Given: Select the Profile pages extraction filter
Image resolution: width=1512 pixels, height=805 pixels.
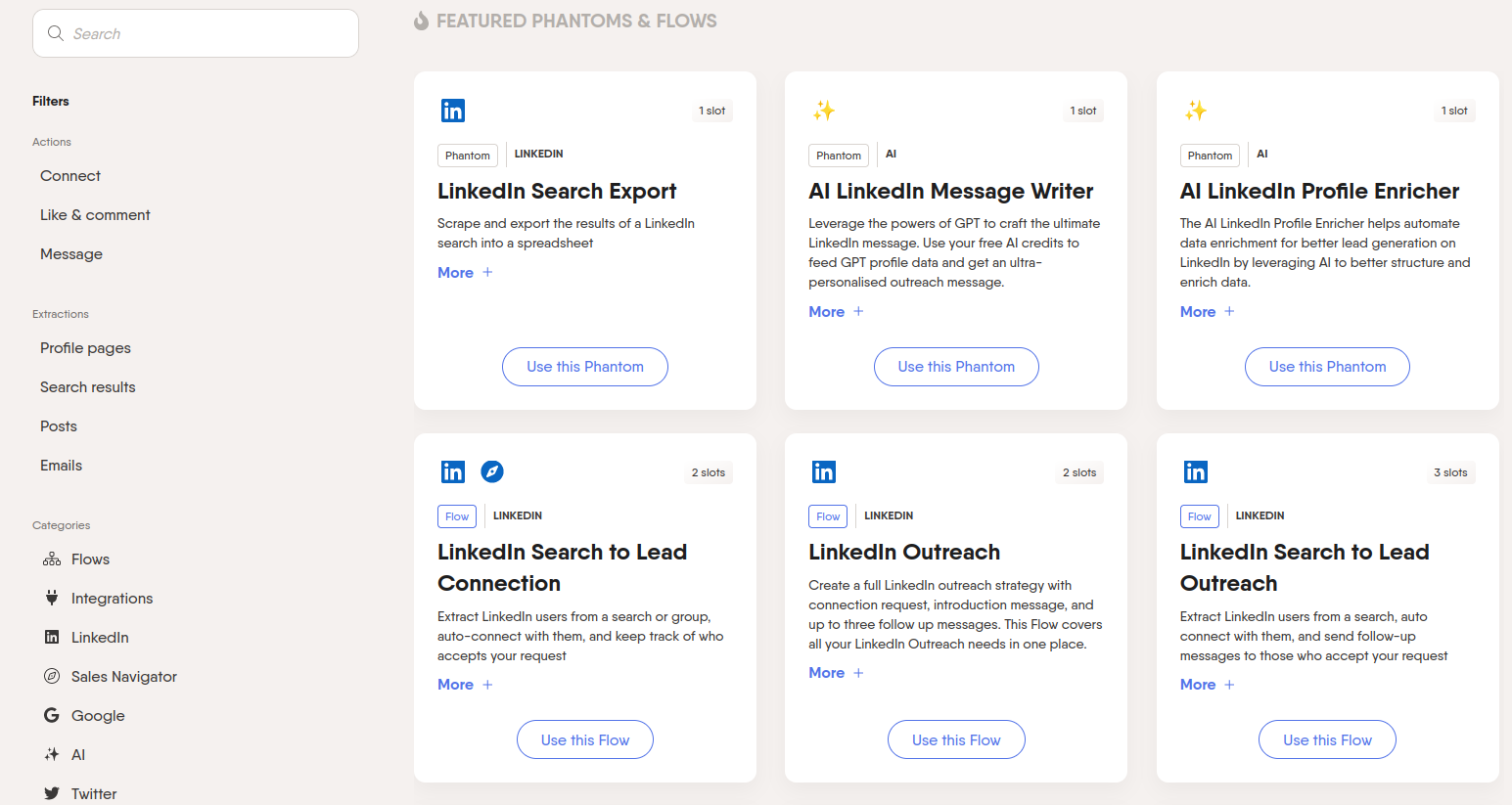Looking at the screenshot, I should point(85,348).
